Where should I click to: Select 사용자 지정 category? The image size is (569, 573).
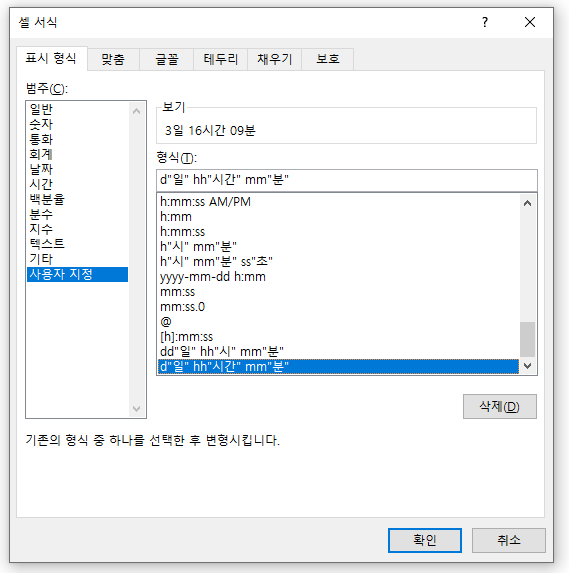pos(77,274)
